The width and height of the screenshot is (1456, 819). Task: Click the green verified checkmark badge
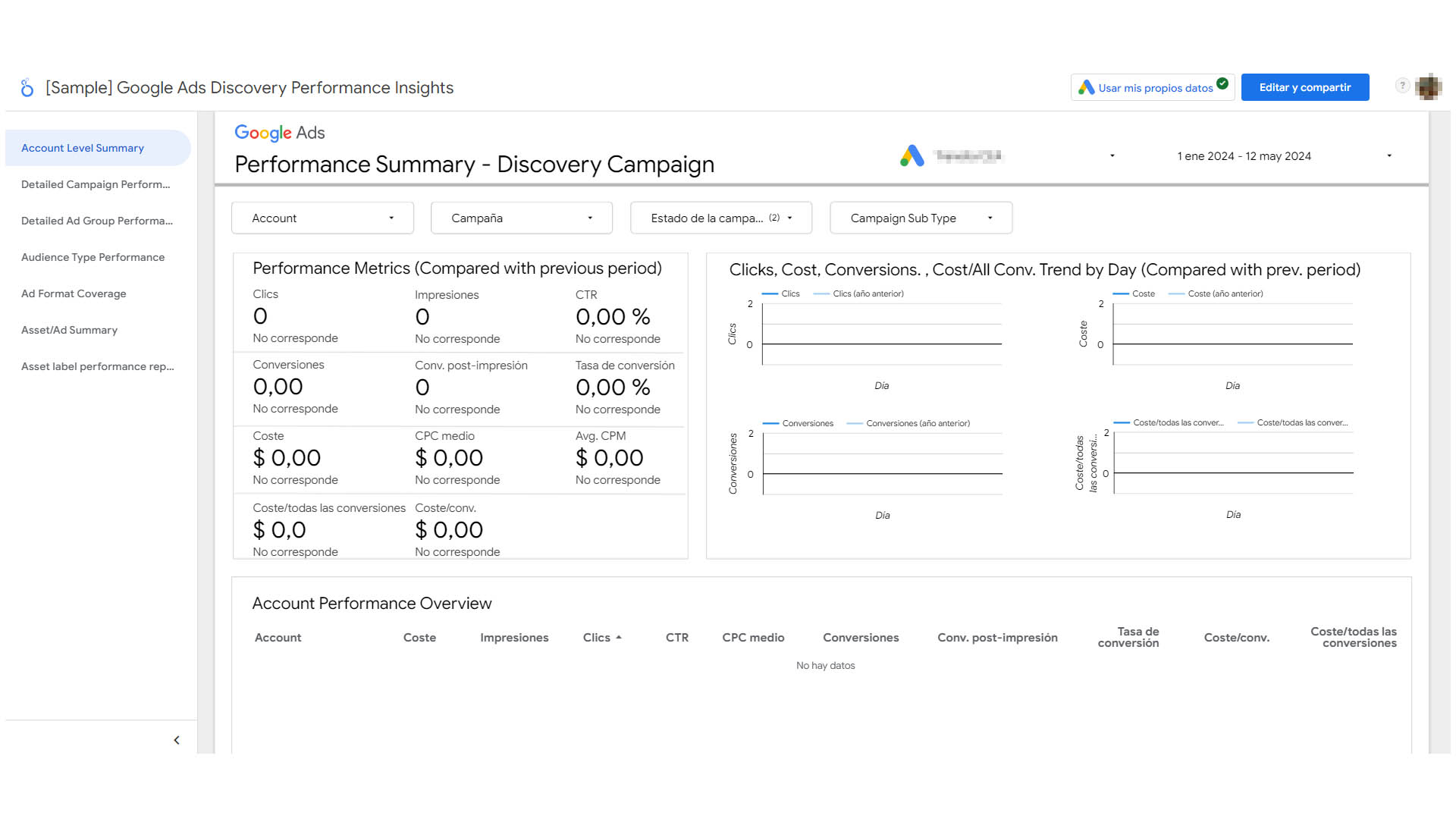tap(1222, 83)
